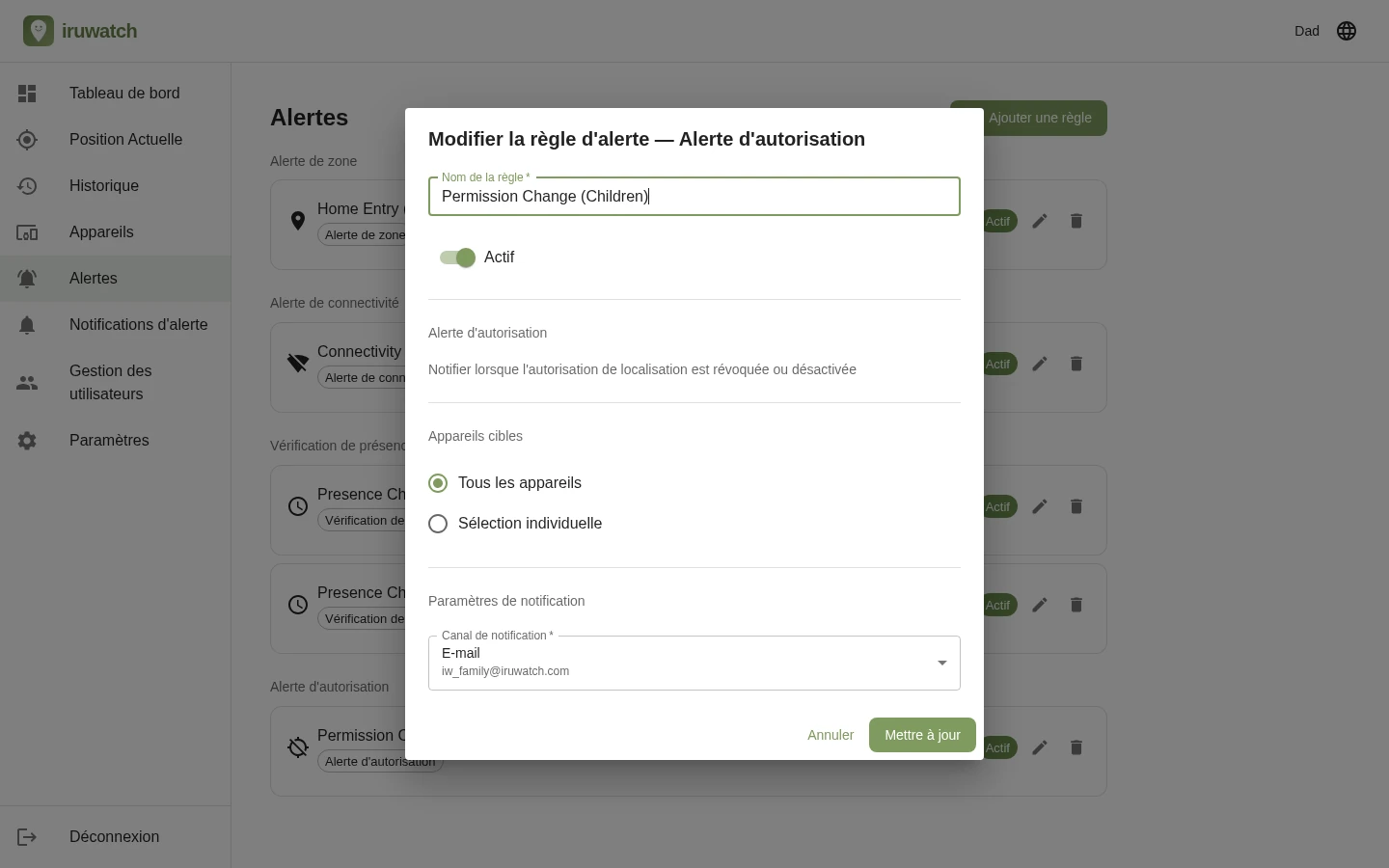Click the Position Actuelle target icon
The image size is (1389, 868).
tap(27, 140)
